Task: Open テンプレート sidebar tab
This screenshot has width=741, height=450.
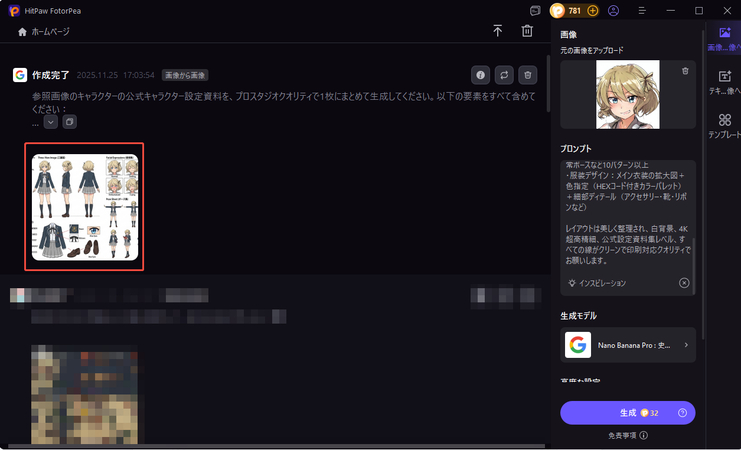Action: click(724, 126)
